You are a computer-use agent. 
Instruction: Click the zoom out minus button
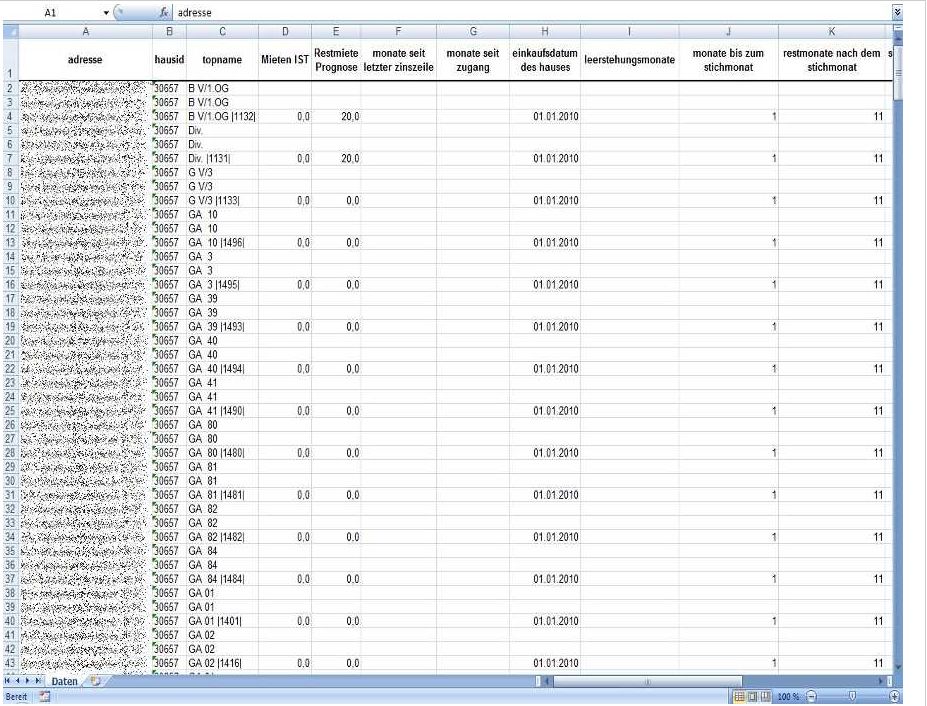(812, 697)
